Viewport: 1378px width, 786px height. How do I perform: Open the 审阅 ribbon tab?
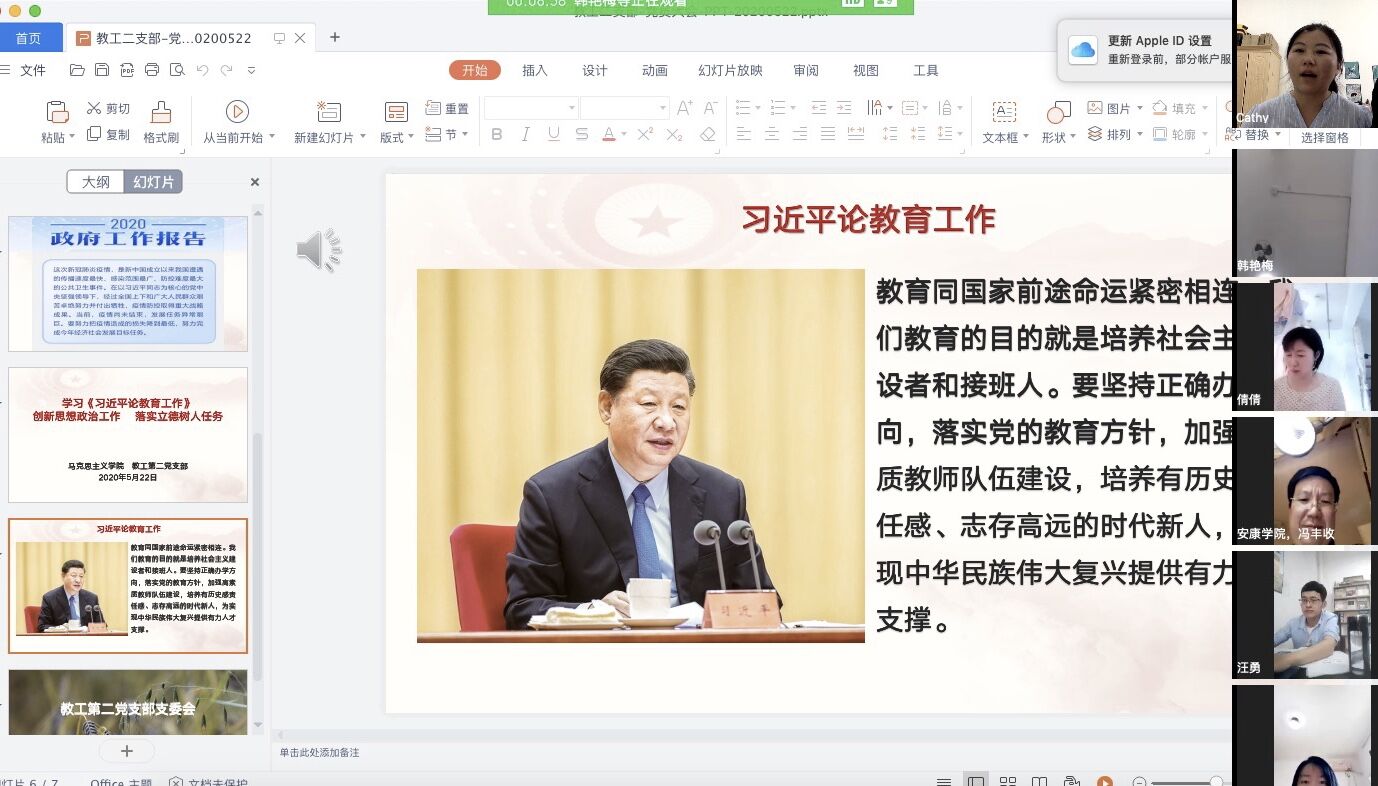point(806,70)
